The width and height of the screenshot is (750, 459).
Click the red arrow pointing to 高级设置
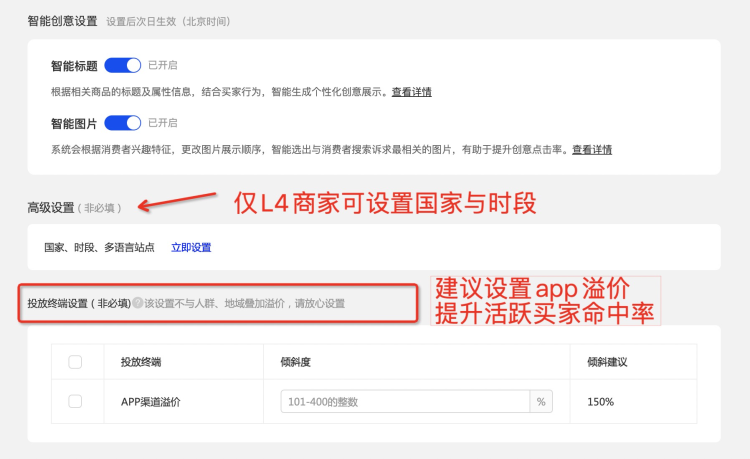pyautogui.click(x=177, y=201)
